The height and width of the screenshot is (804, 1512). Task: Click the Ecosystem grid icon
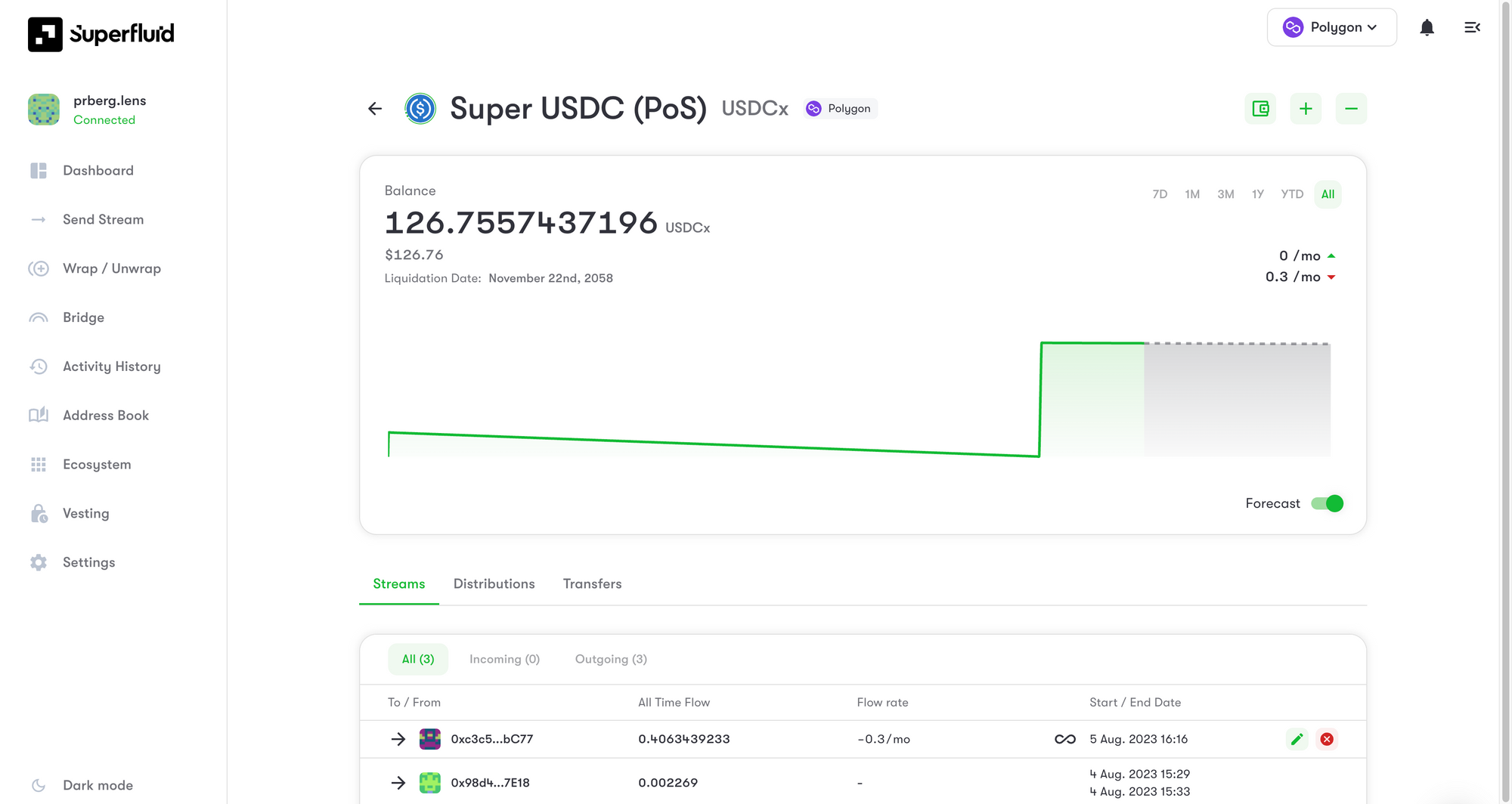click(39, 465)
